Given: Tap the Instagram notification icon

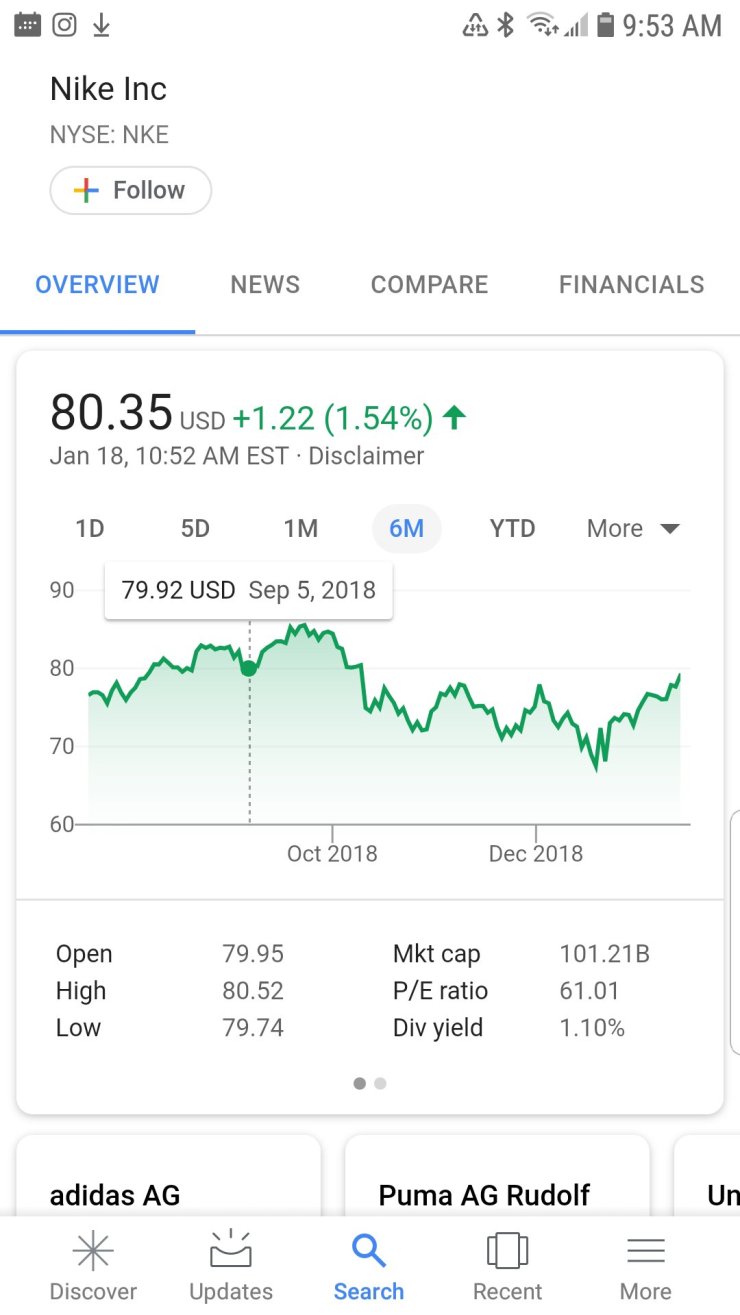Looking at the screenshot, I should [64, 24].
